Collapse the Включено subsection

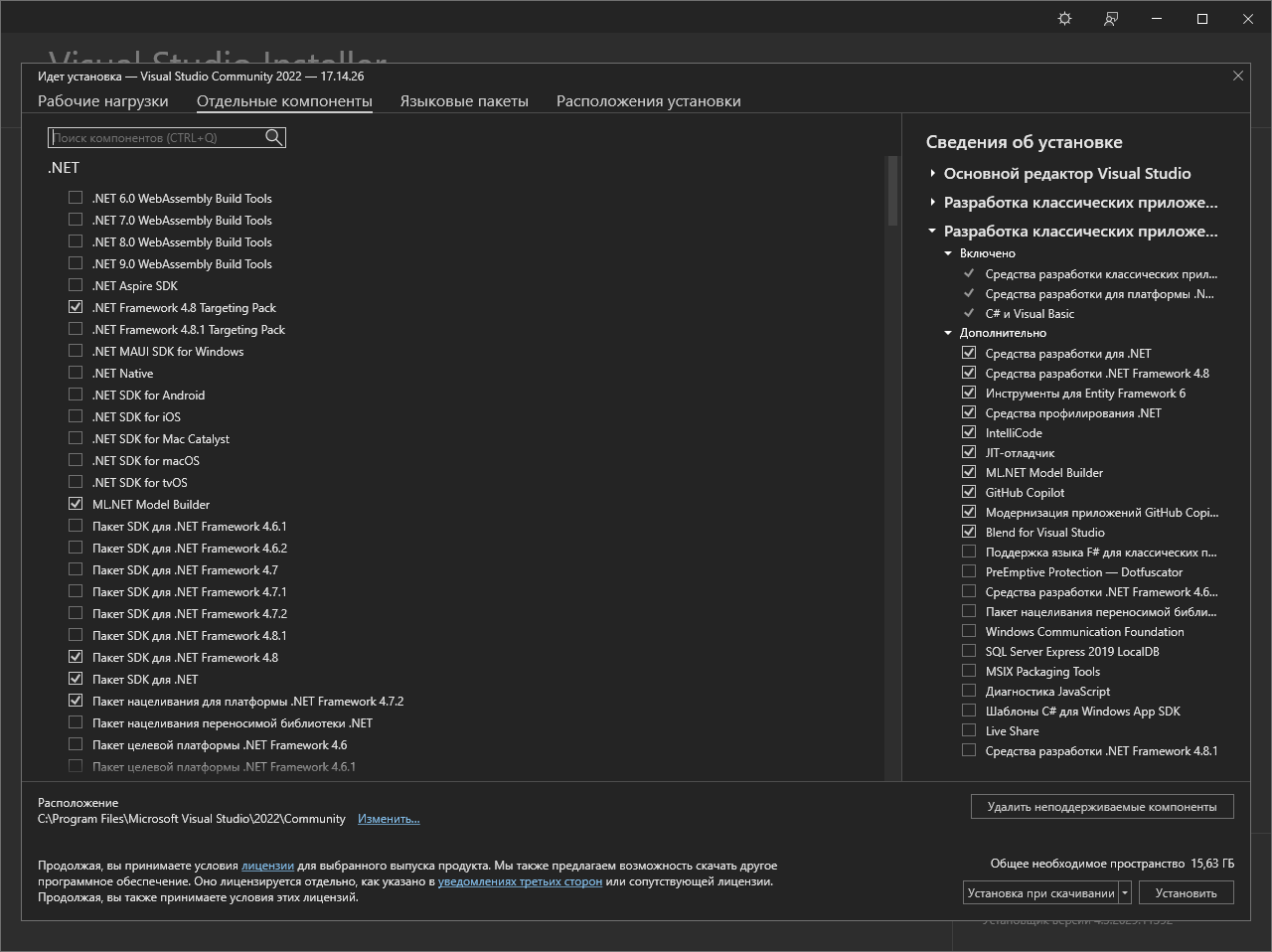click(x=948, y=253)
